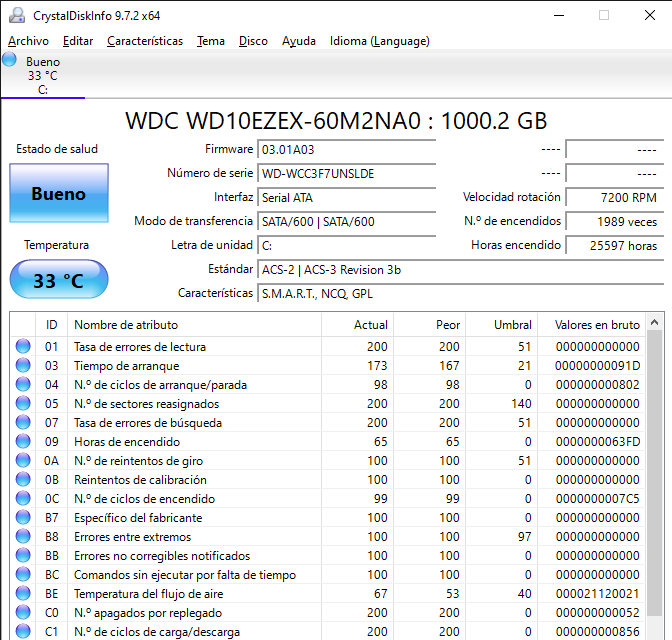The width and height of the screenshot is (672, 640).
Task: Select the row Reintentos de calibración
Action: point(328,479)
